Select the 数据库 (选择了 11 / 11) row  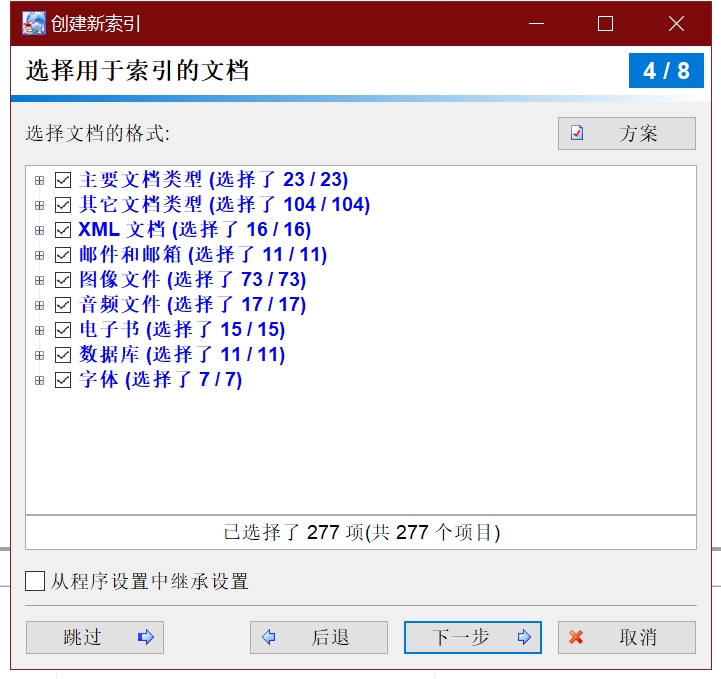click(x=182, y=354)
